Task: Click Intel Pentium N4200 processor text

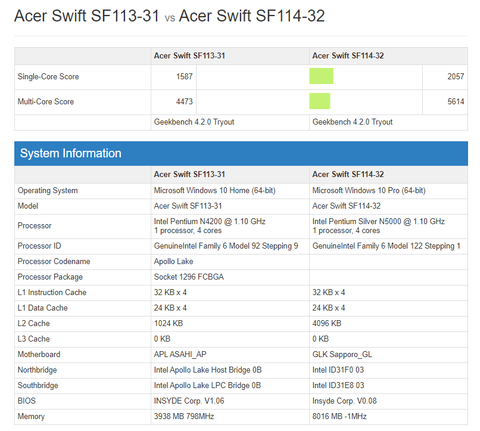Action: pos(209,221)
